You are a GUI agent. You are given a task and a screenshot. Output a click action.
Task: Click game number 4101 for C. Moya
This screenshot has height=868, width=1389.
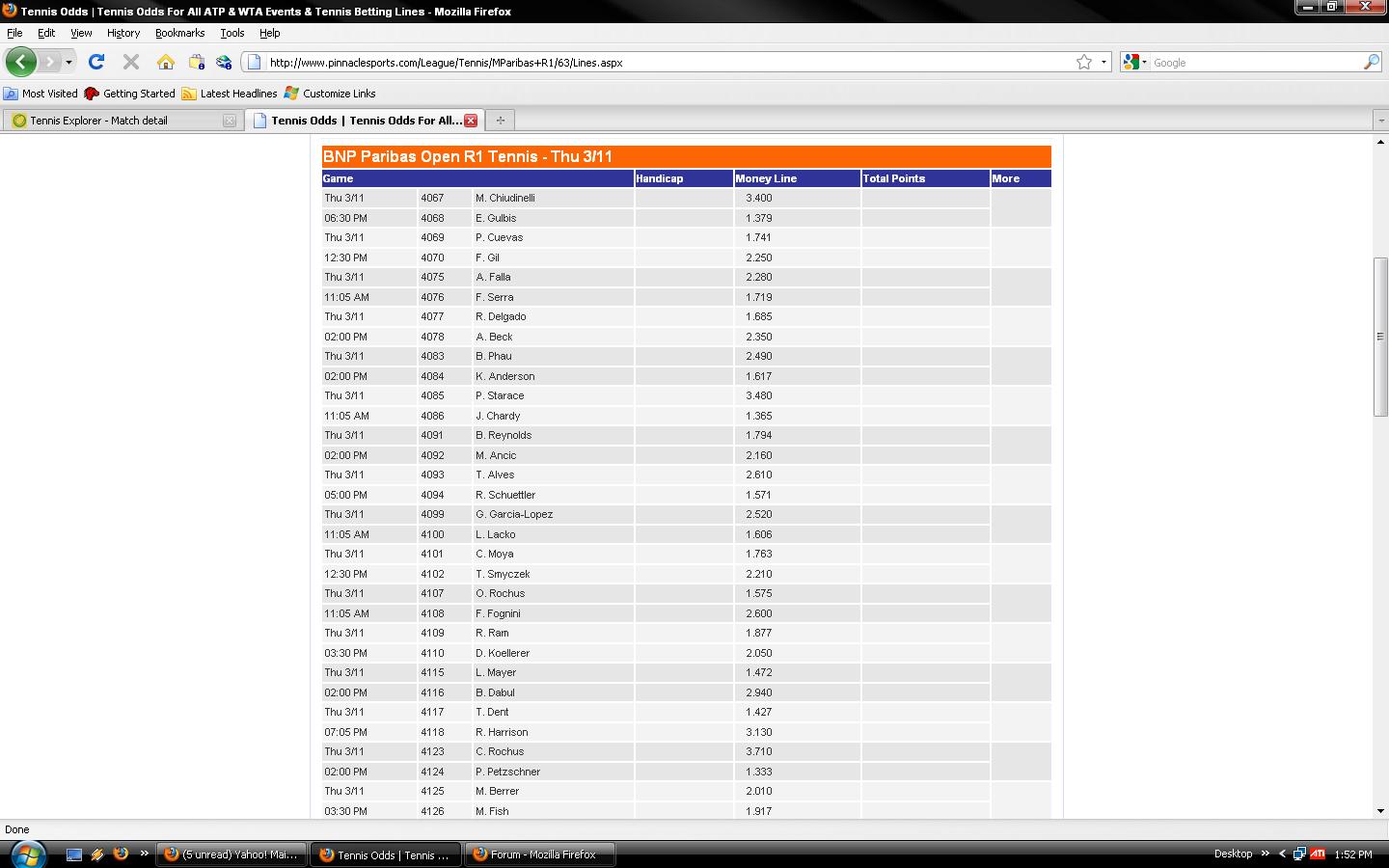pyautogui.click(x=432, y=554)
